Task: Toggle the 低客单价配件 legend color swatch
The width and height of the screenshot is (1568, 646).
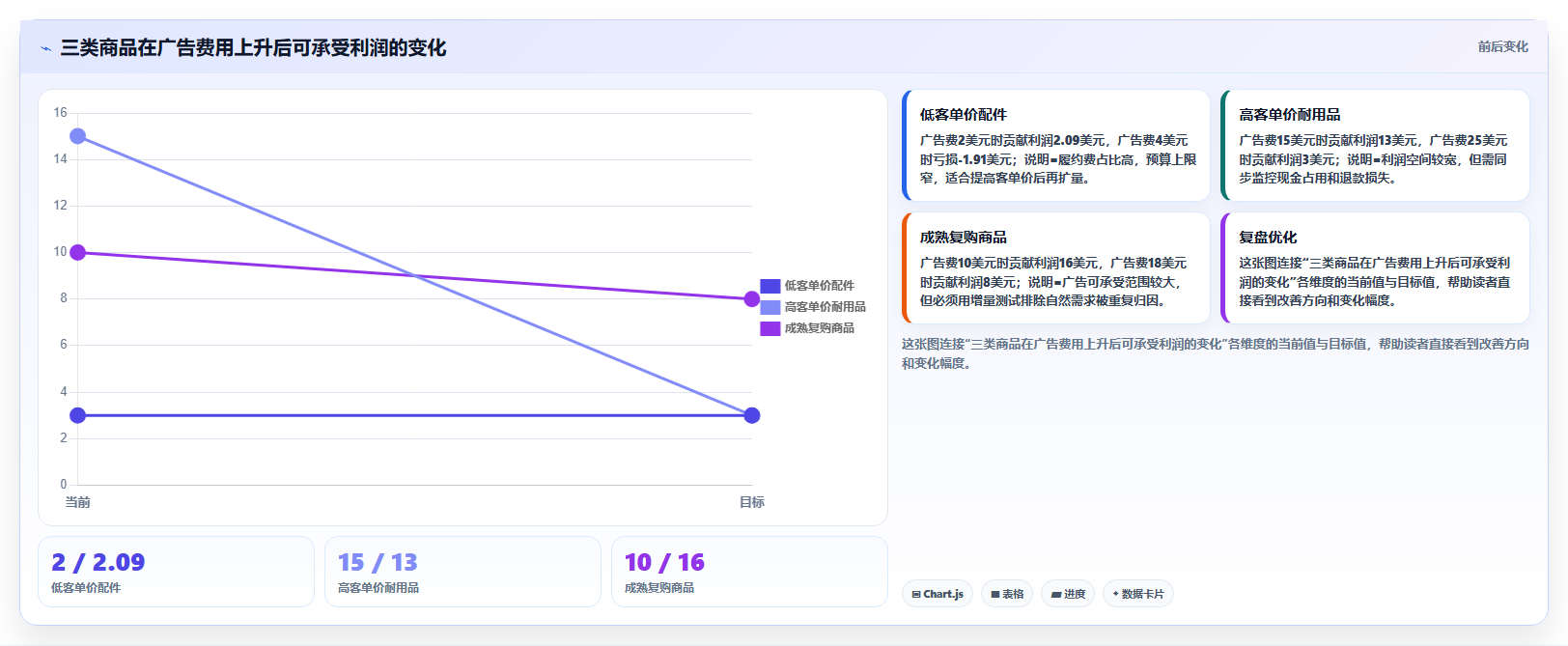Action: coord(770,286)
